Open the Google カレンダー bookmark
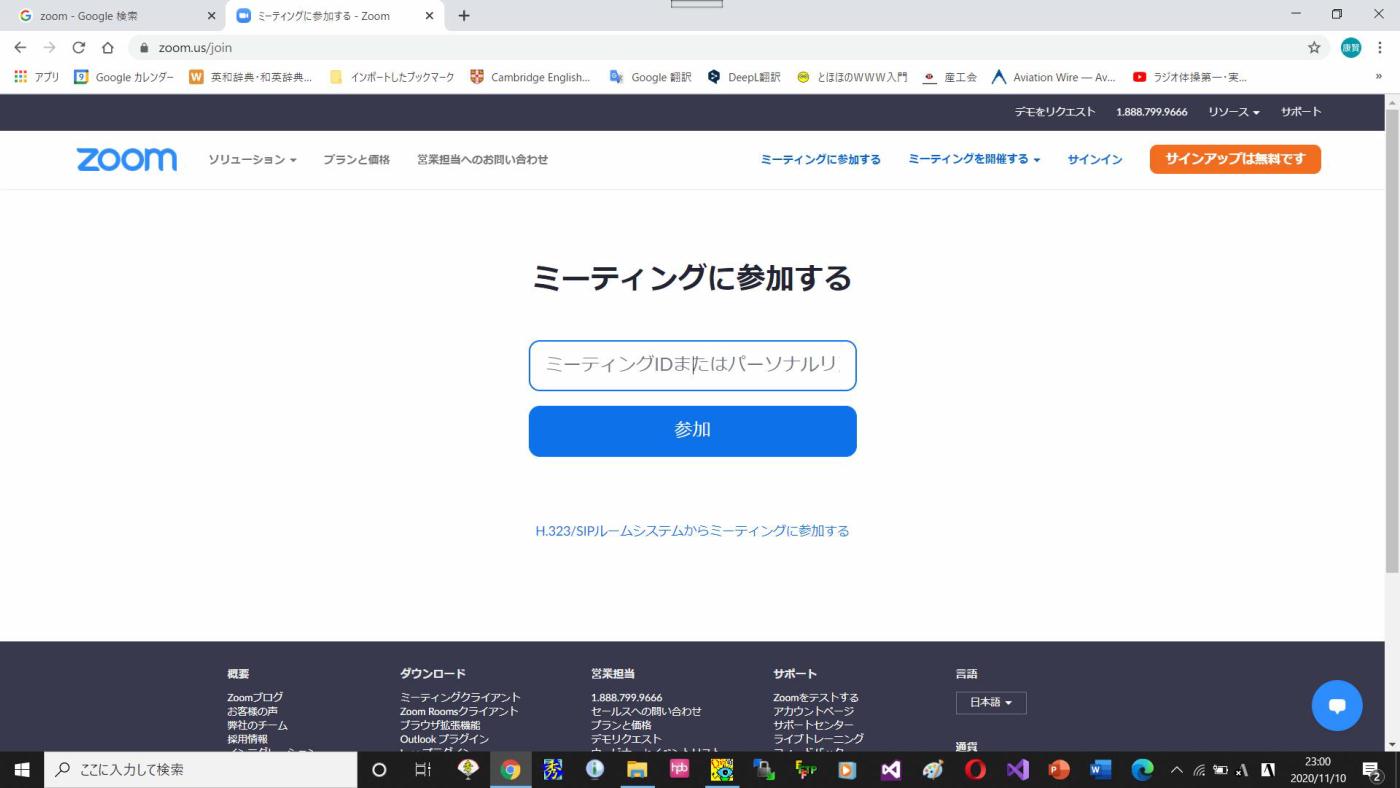This screenshot has height=788, width=1400. 124,77
